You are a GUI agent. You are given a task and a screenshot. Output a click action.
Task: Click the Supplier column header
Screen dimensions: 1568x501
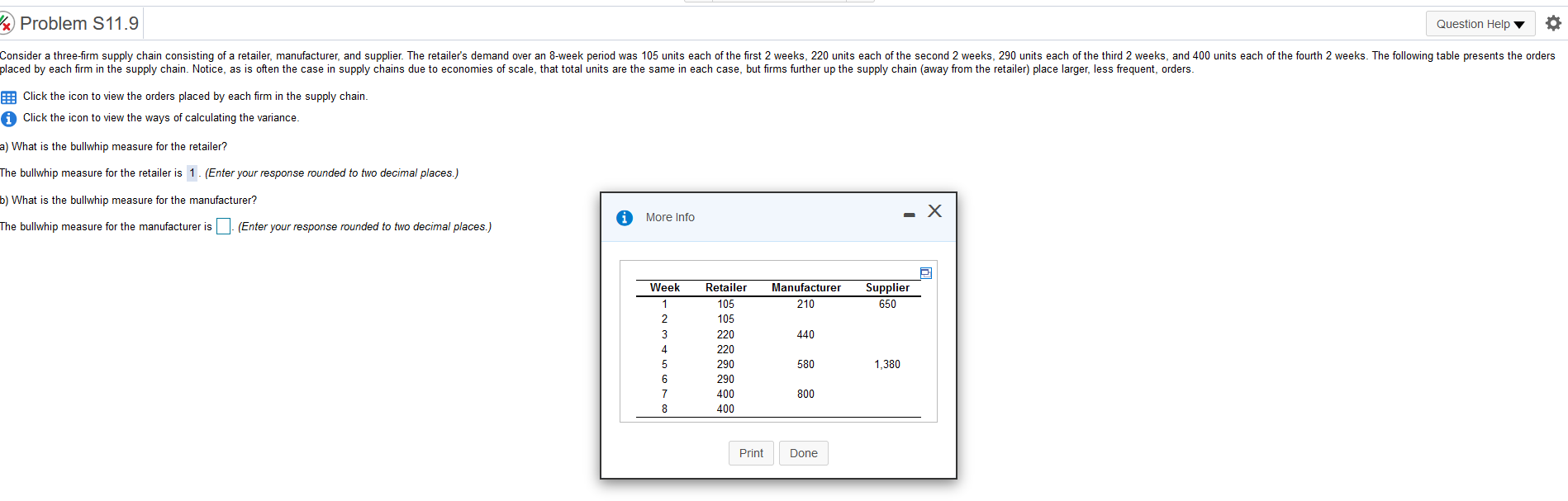(x=887, y=287)
